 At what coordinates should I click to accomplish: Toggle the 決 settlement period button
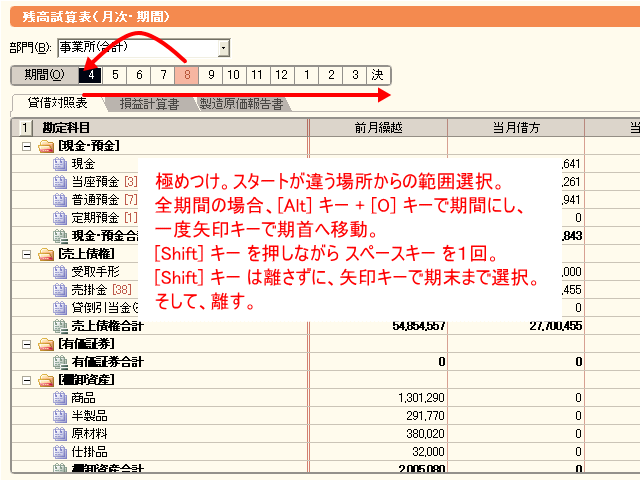[x=378, y=74]
